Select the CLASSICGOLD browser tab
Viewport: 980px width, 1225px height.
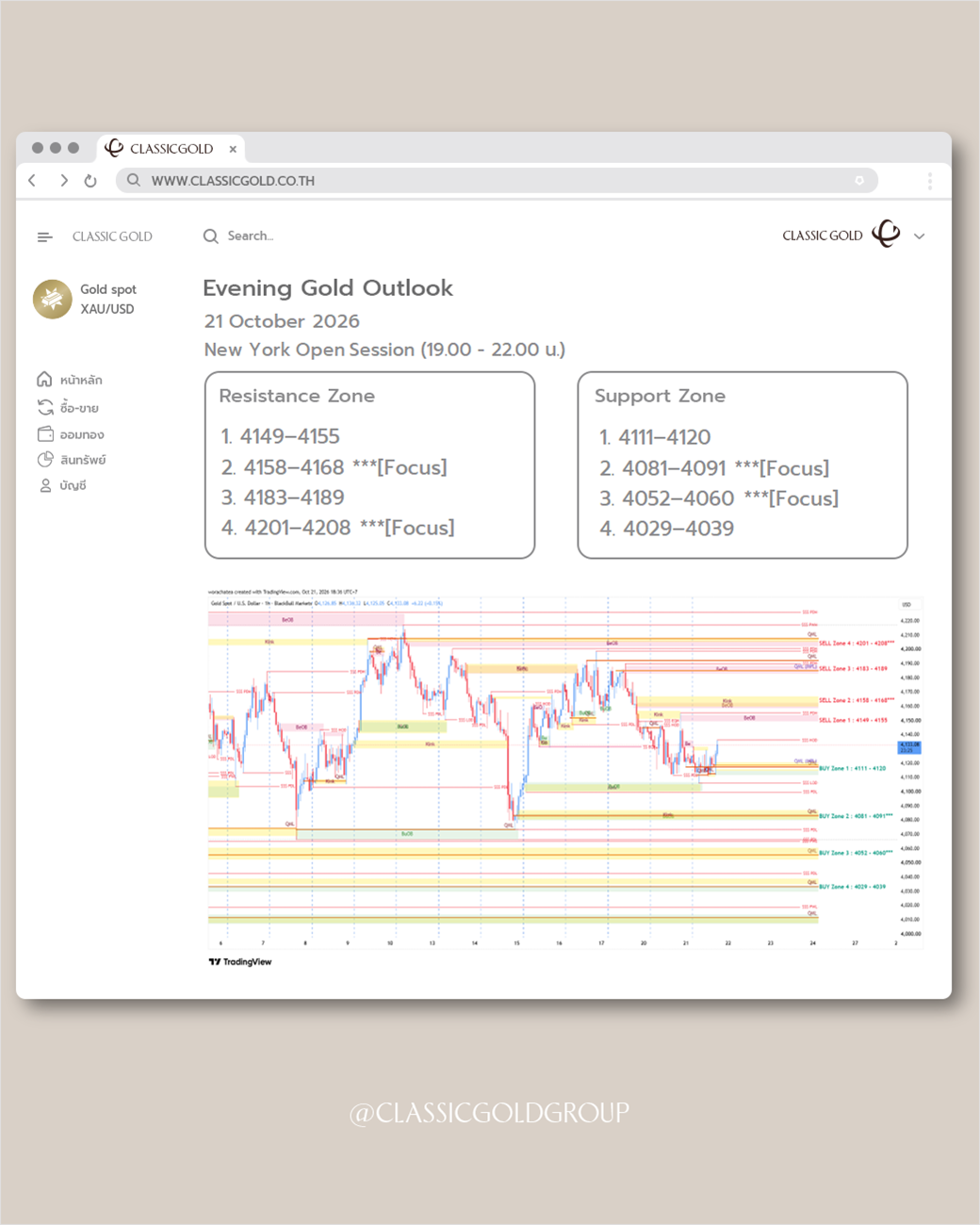171,148
